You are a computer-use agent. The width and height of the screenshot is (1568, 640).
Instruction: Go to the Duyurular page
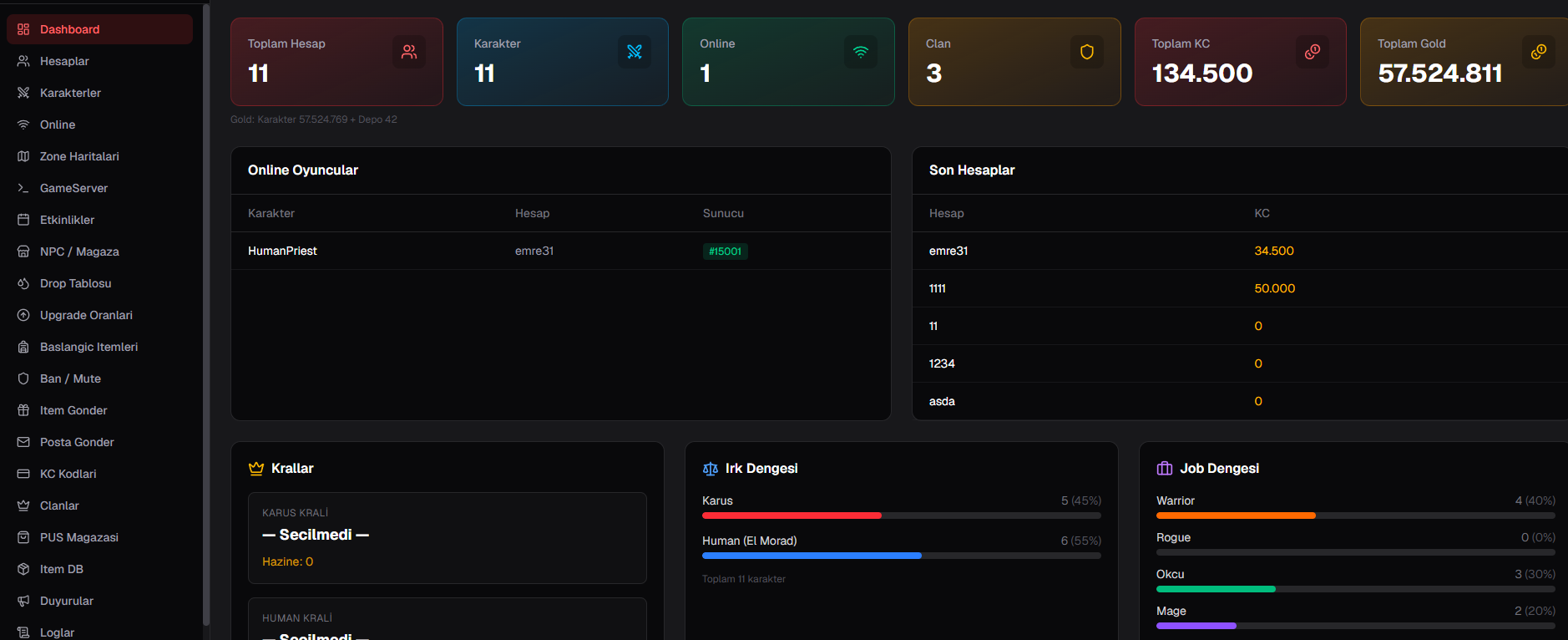click(x=99, y=601)
